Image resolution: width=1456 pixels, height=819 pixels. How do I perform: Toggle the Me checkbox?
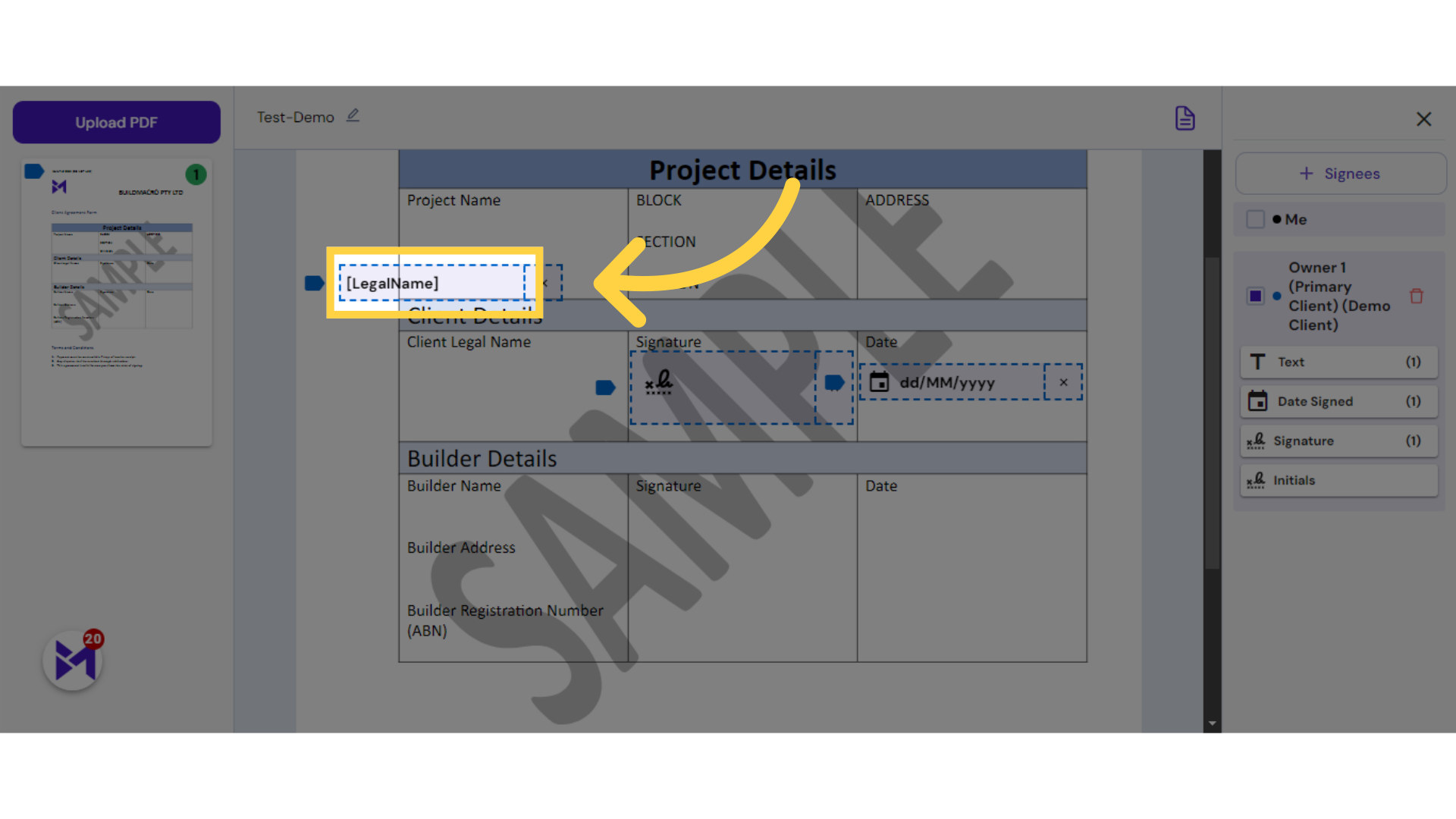(x=1256, y=219)
